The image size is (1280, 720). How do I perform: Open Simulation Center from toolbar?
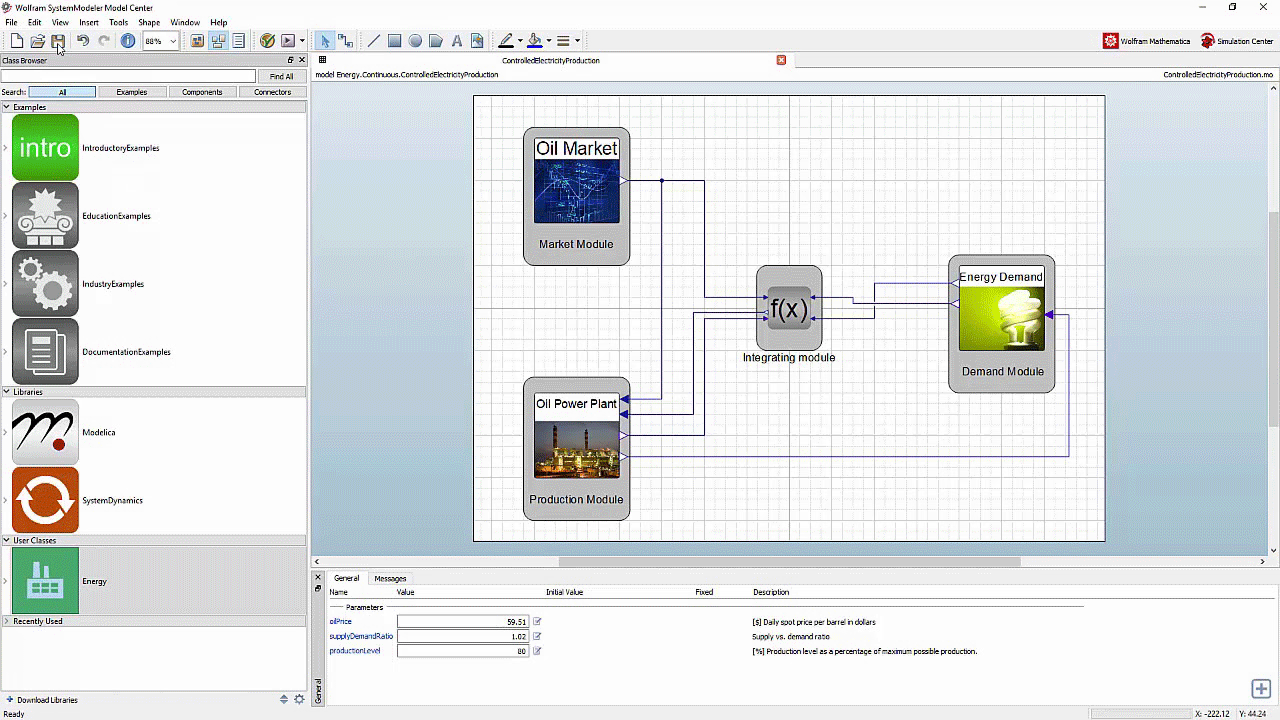tap(1237, 41)
